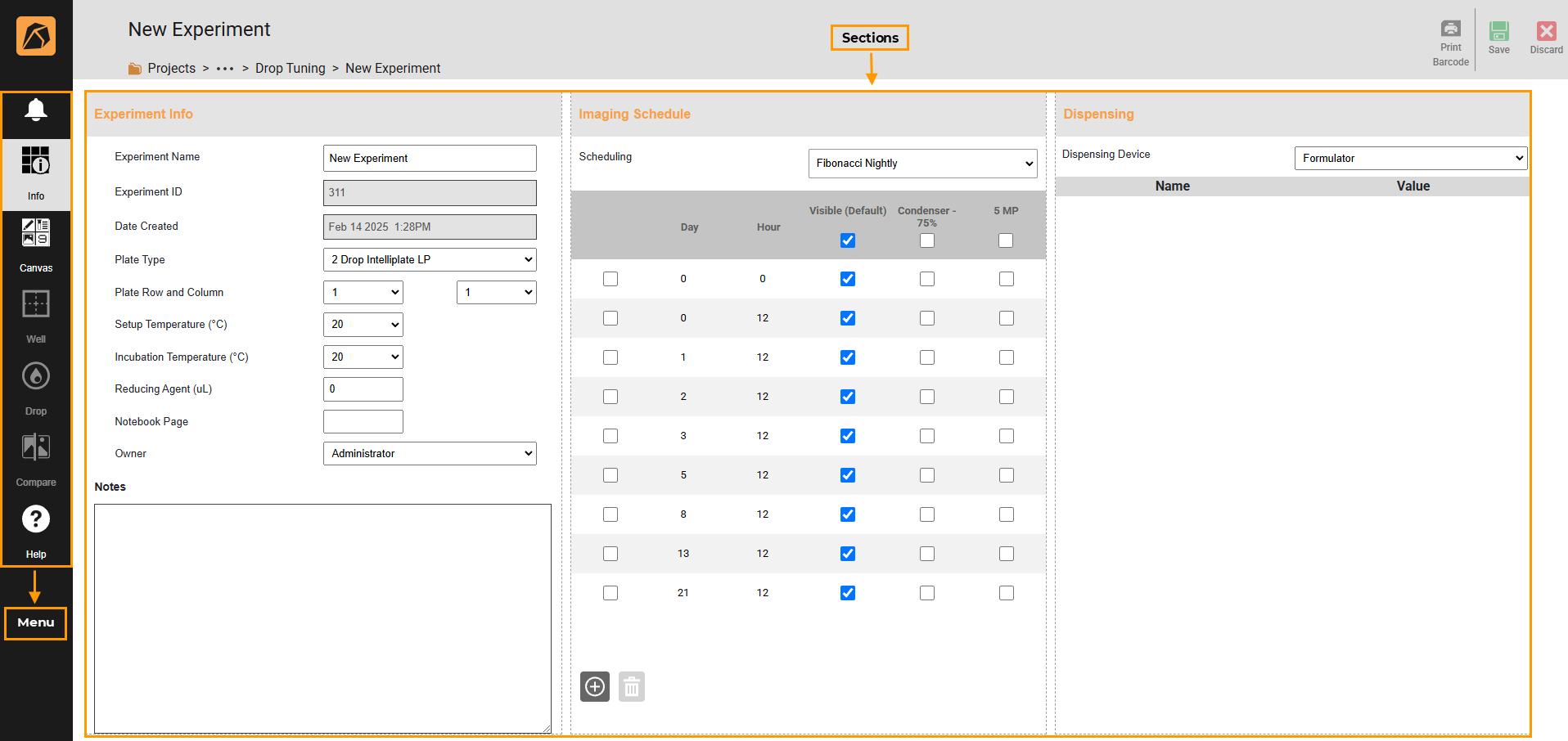Click the Notebook Page input field
The height and width of the screenshot is (741, 1568).
click(363, 421)
